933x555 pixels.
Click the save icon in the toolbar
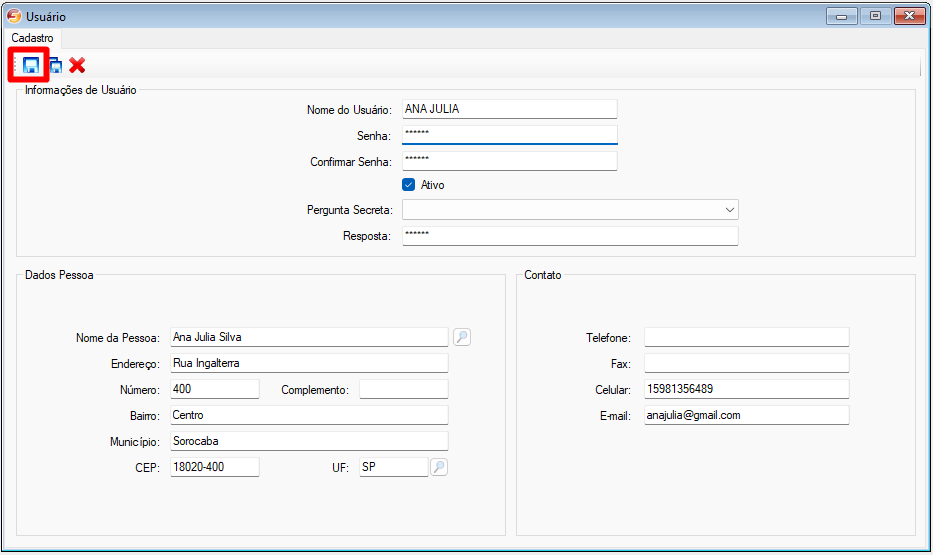(x=30, y=66)
